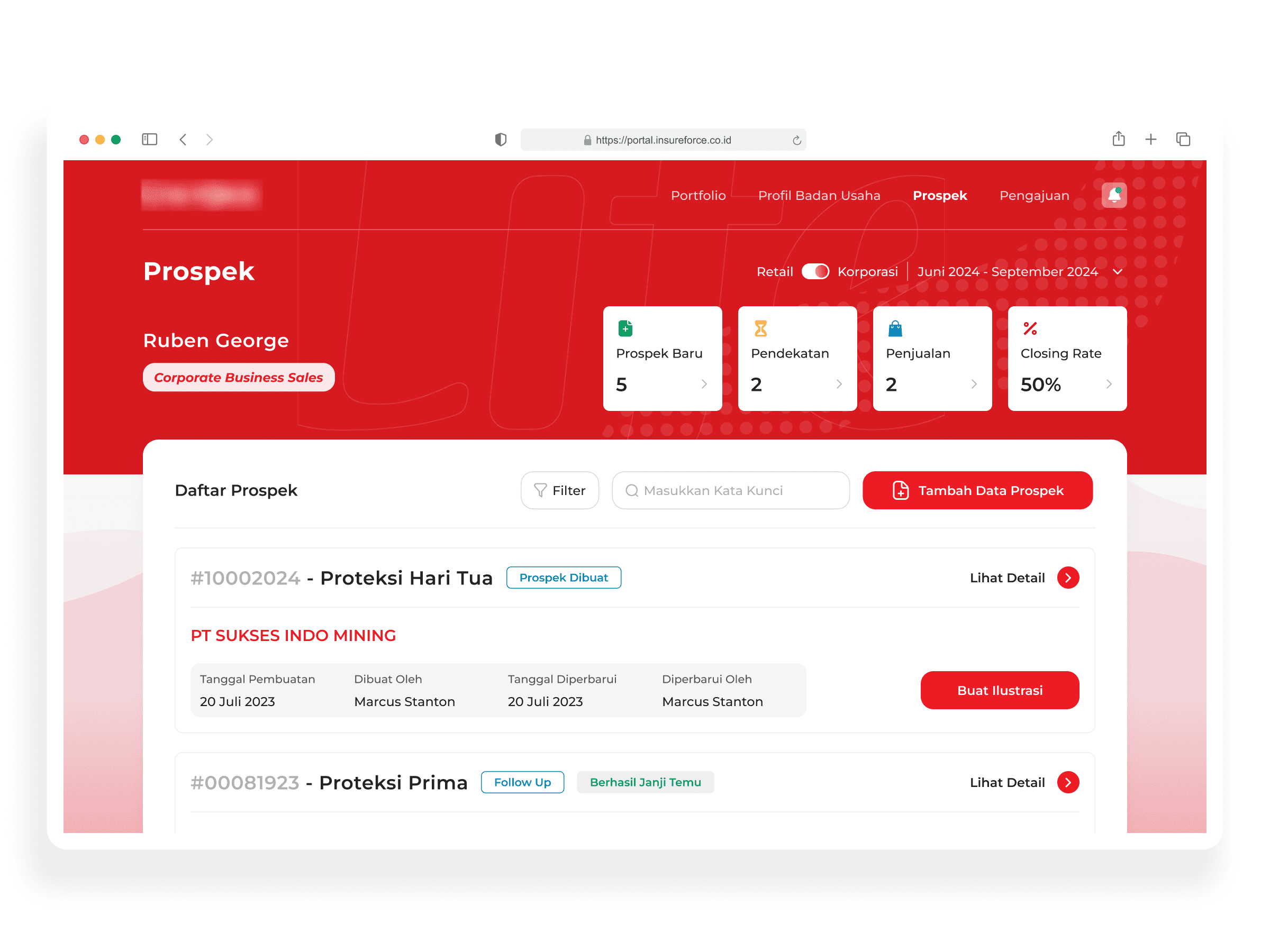Click the Masukkan Kata Kunci search field
This screenshot has width=1270, height=952.
[730, 490]
